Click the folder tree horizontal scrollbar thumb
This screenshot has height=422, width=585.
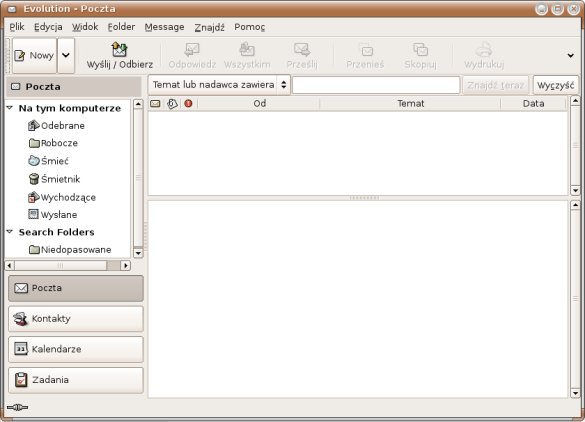pyautogui.click(x=60, y=265)
